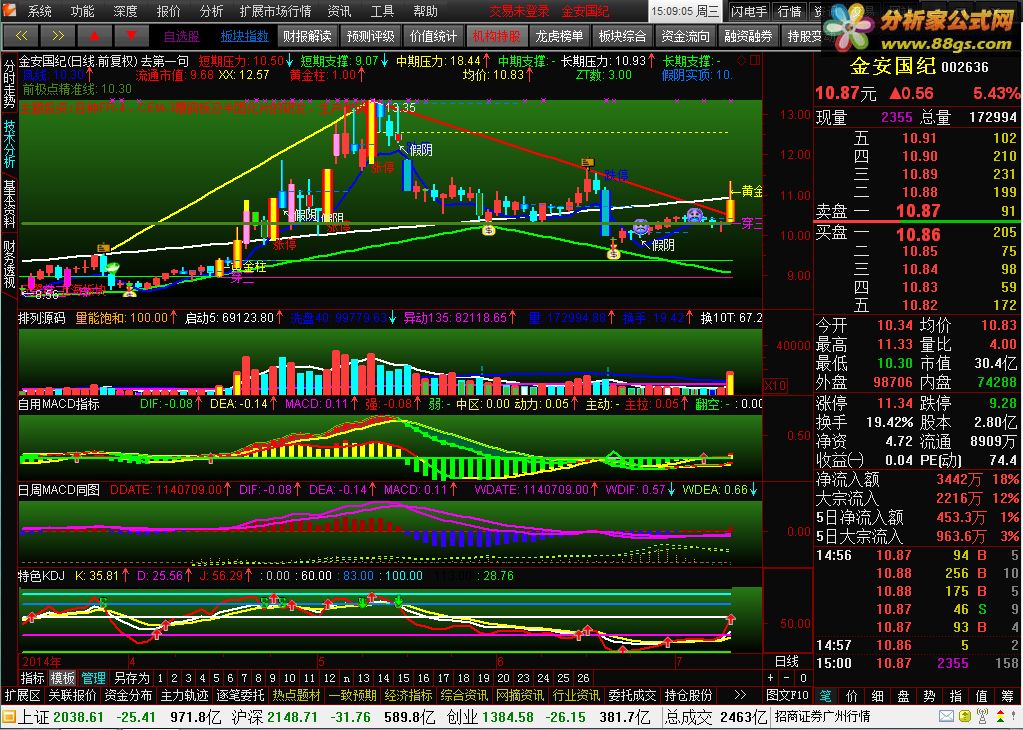Open the 分析 menu
Screen dimensions: 1023x730
(211, 11)
